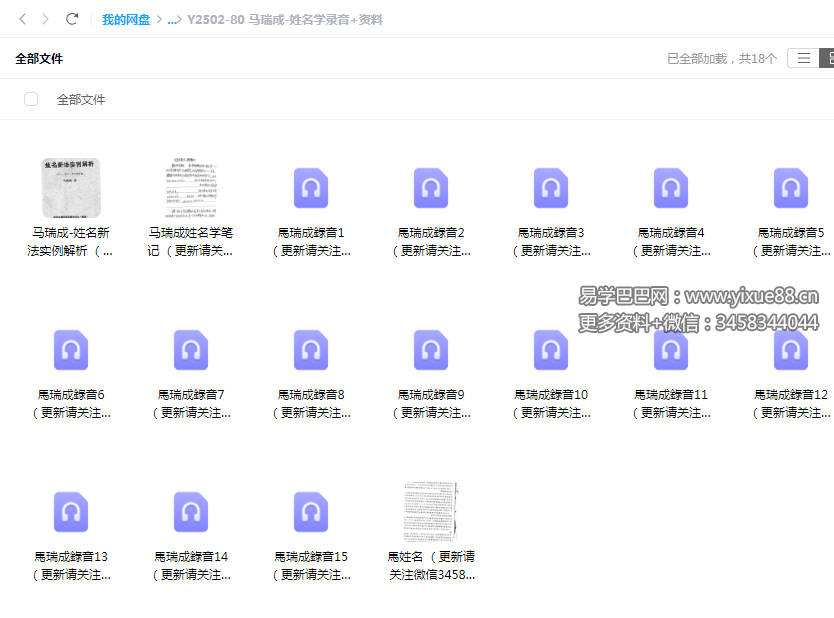Screen dimensions: 834x618
Task: Open audio file 馬瑞成録音5
Action: pyautogui.click(x=790, y=187)
